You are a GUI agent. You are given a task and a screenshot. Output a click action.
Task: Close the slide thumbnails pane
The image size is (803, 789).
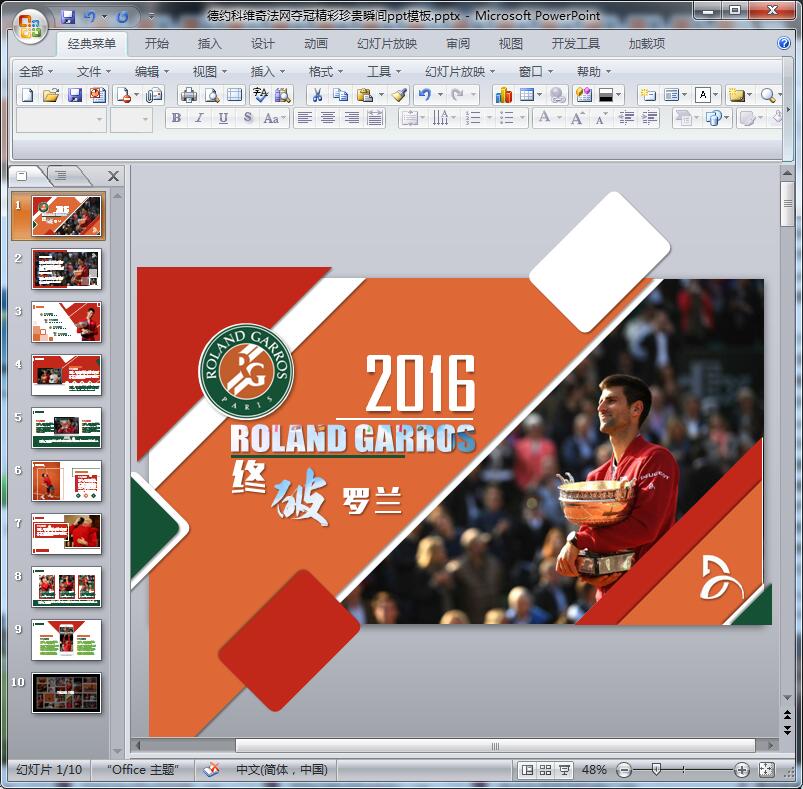coord(113,176)
